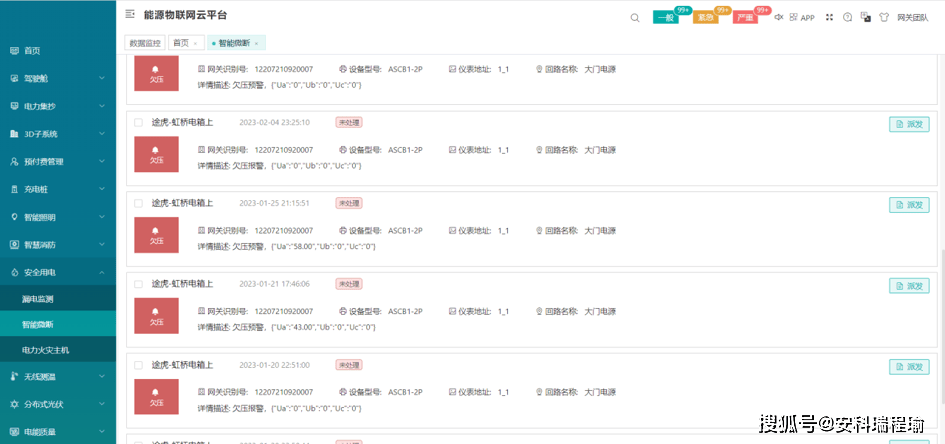Screen dimensions: 945x444
Task: Click the 智慧消防 sidebar icon
Action: click(14, 245)
